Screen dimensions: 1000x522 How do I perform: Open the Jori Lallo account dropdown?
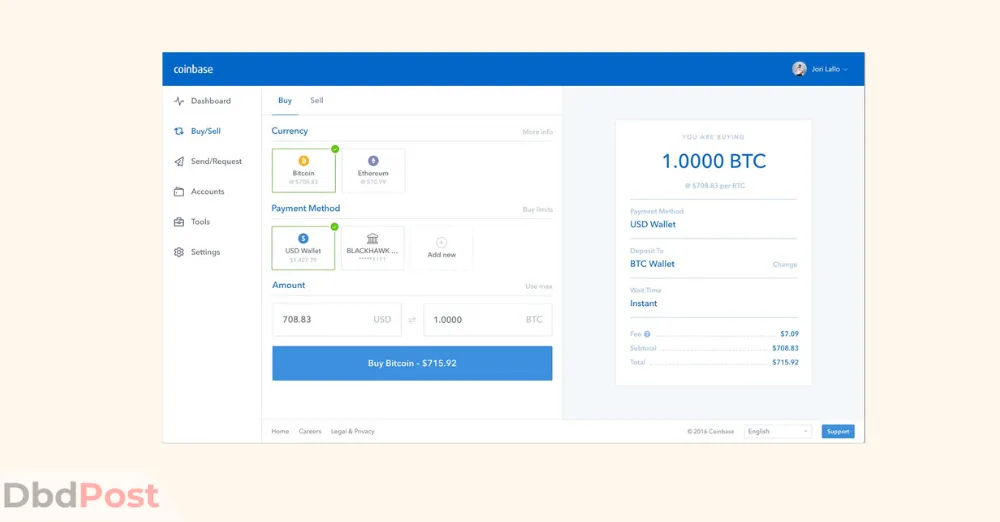click(x=820, y=69)
